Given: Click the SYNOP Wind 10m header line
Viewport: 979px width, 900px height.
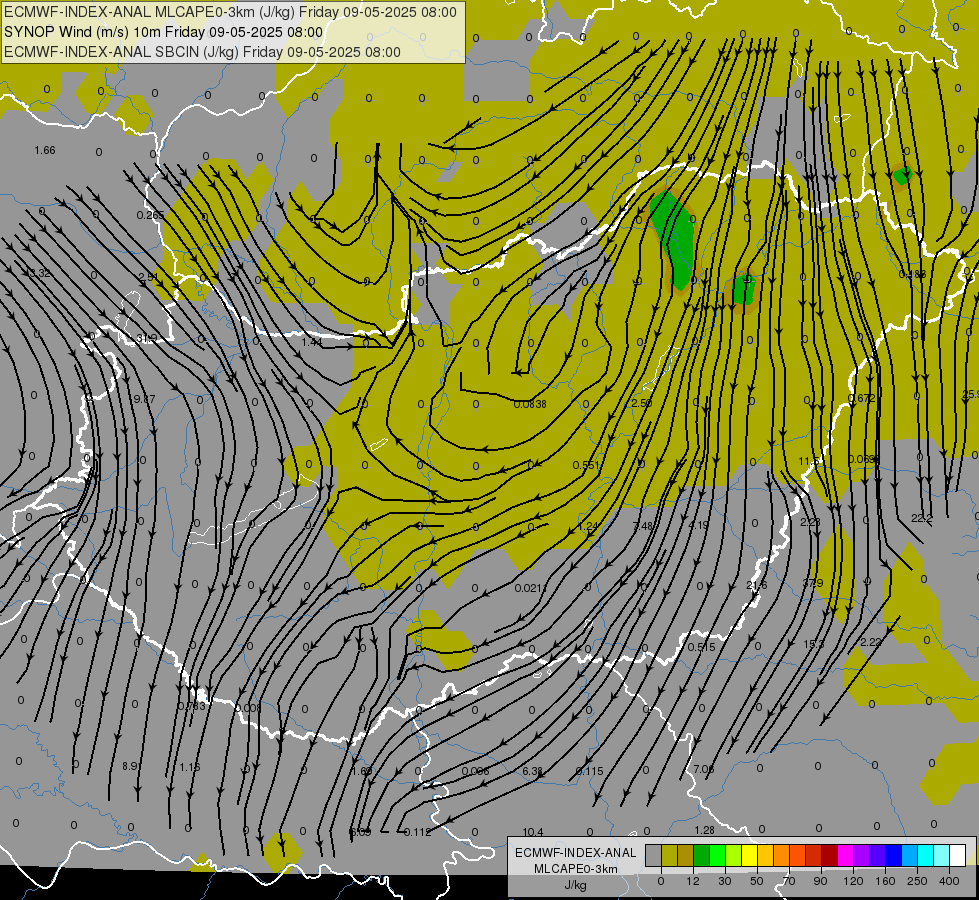Looking at the screenshot, I should (x=164, y=32).
